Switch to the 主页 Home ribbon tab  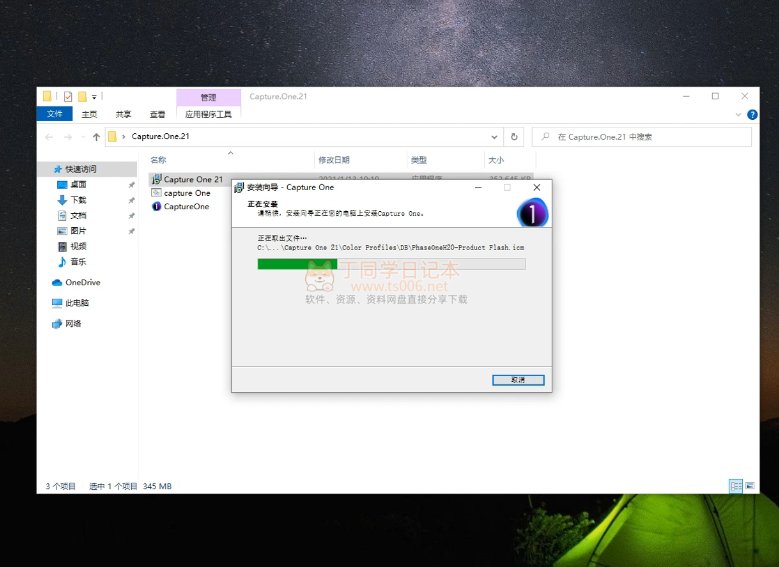click(89, 114)
